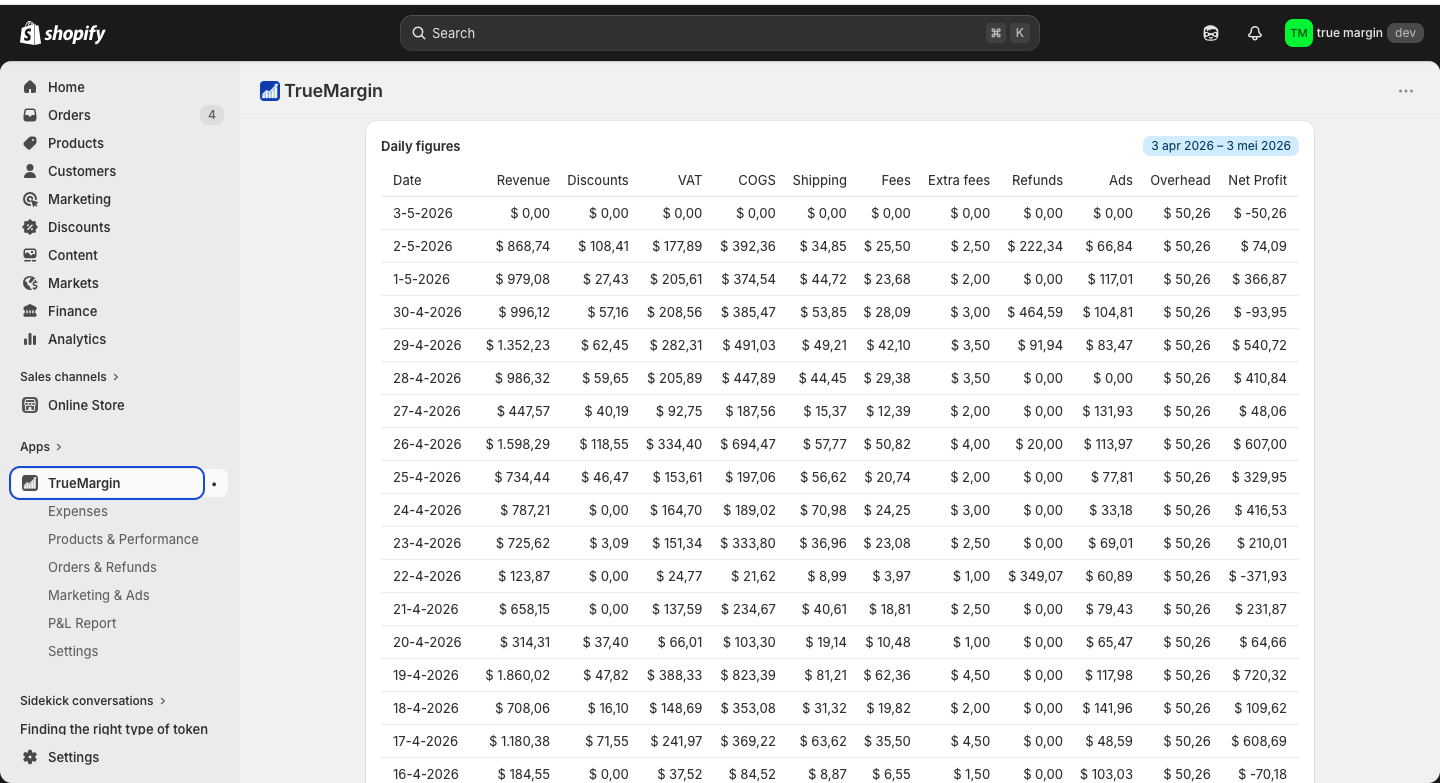The height and width of the screenshot is (783, 1440).
Task: Click the Discounts badge icon
Action: click(30, 227)
